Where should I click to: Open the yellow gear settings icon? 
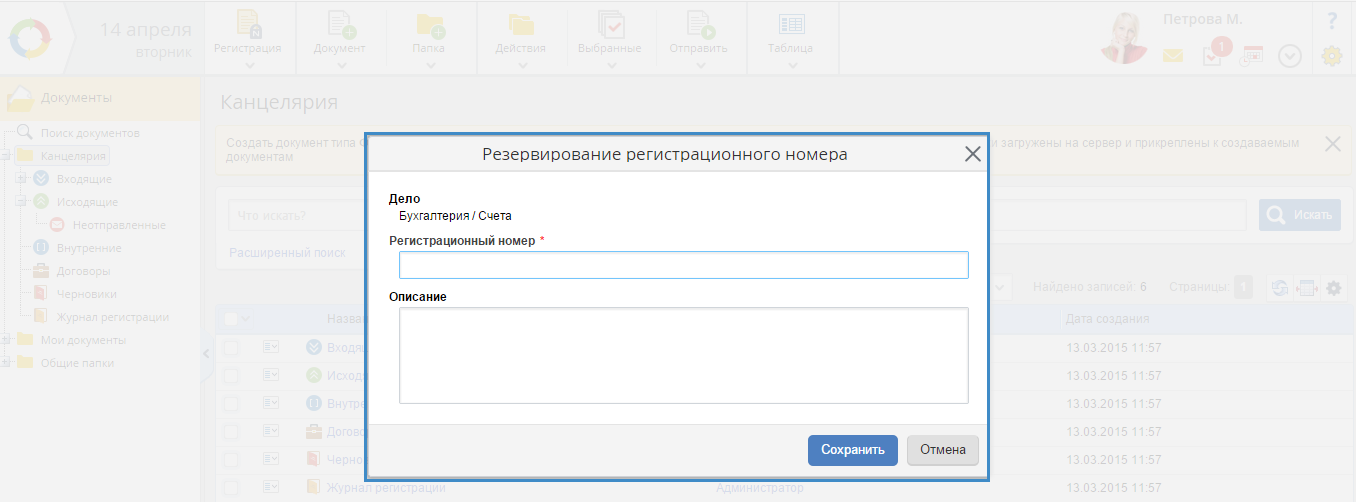pos(1332,57)
